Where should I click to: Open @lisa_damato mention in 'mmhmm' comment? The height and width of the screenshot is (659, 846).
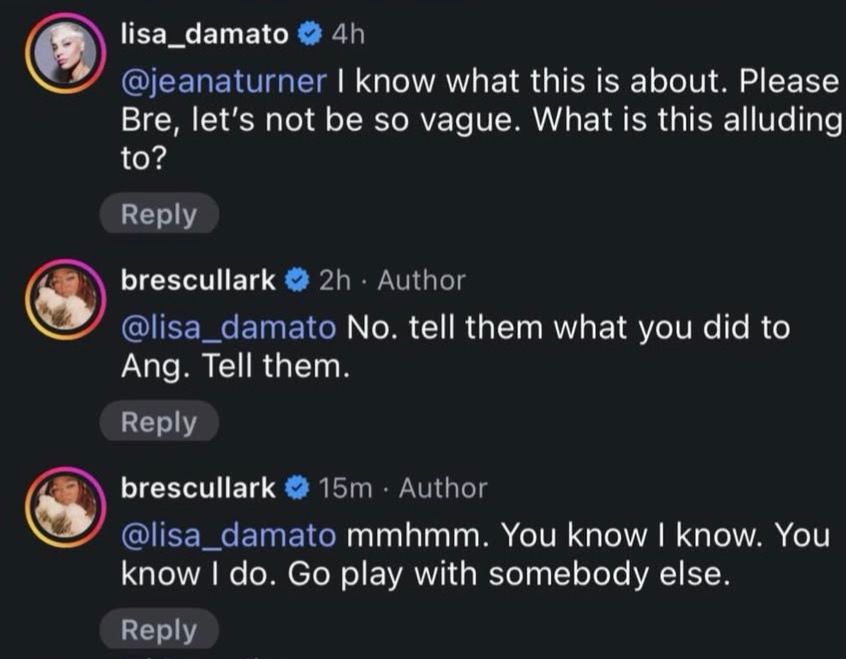coord(228,535)
